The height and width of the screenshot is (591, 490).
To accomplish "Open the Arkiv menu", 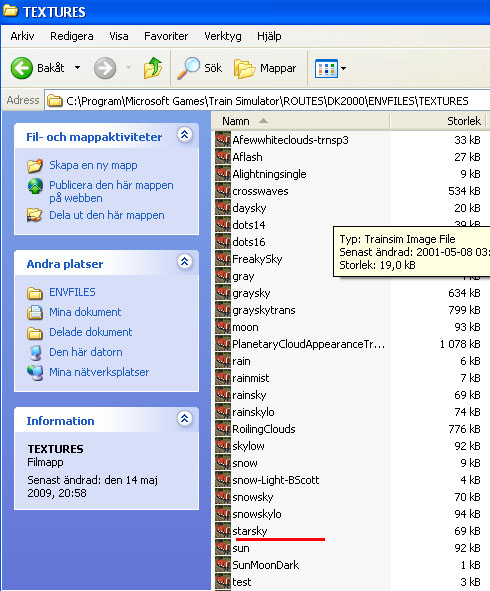I will 22,36.
